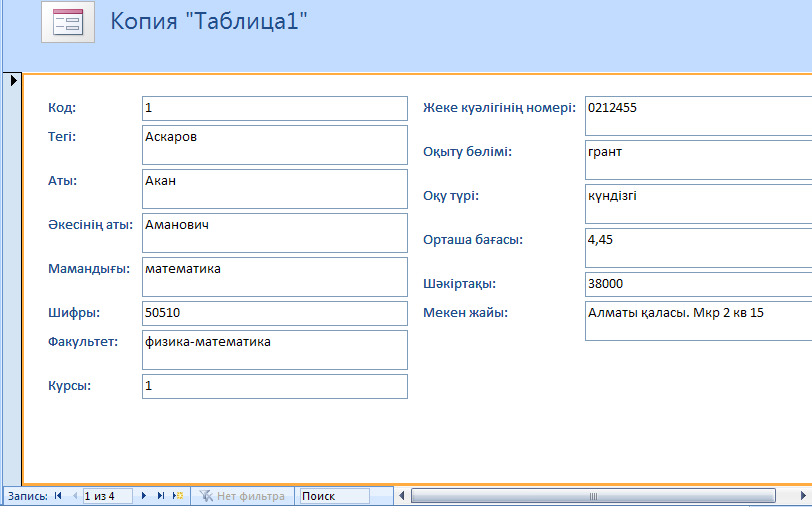The width and height of the screenshot is (812, 507).
Task: Click the 'Оқыту бөлімі:' label
Action: click(467, 152)
